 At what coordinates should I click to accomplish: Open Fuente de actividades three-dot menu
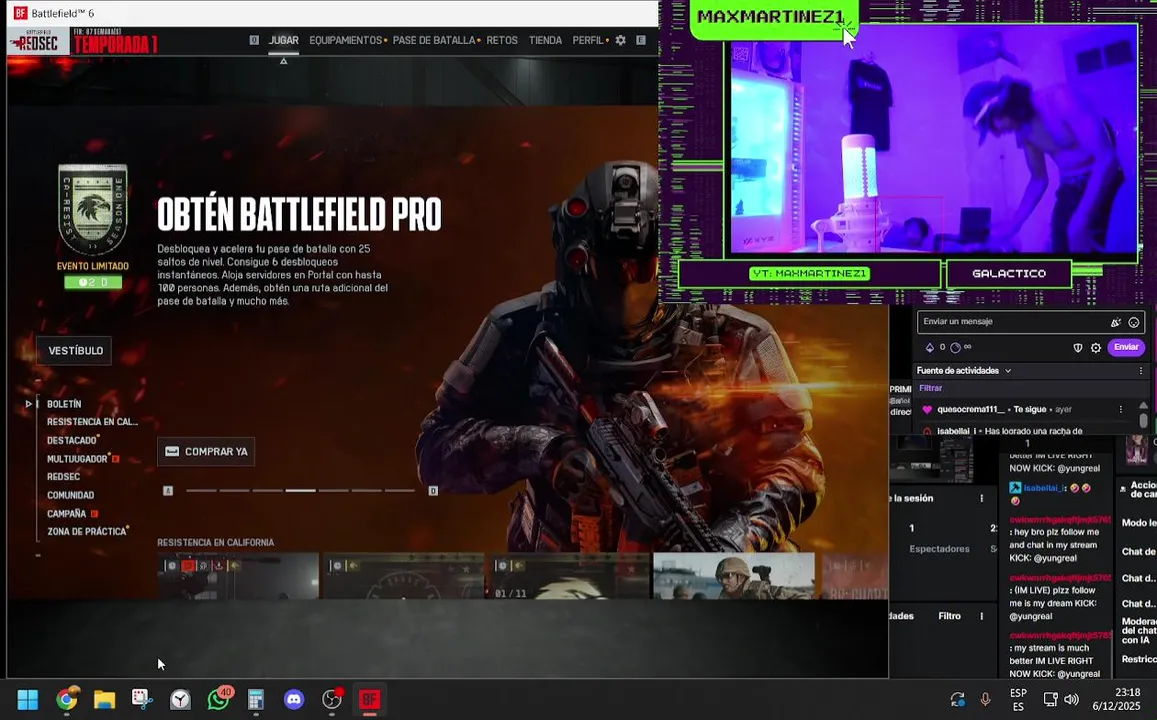click(x=1142, y=371)
